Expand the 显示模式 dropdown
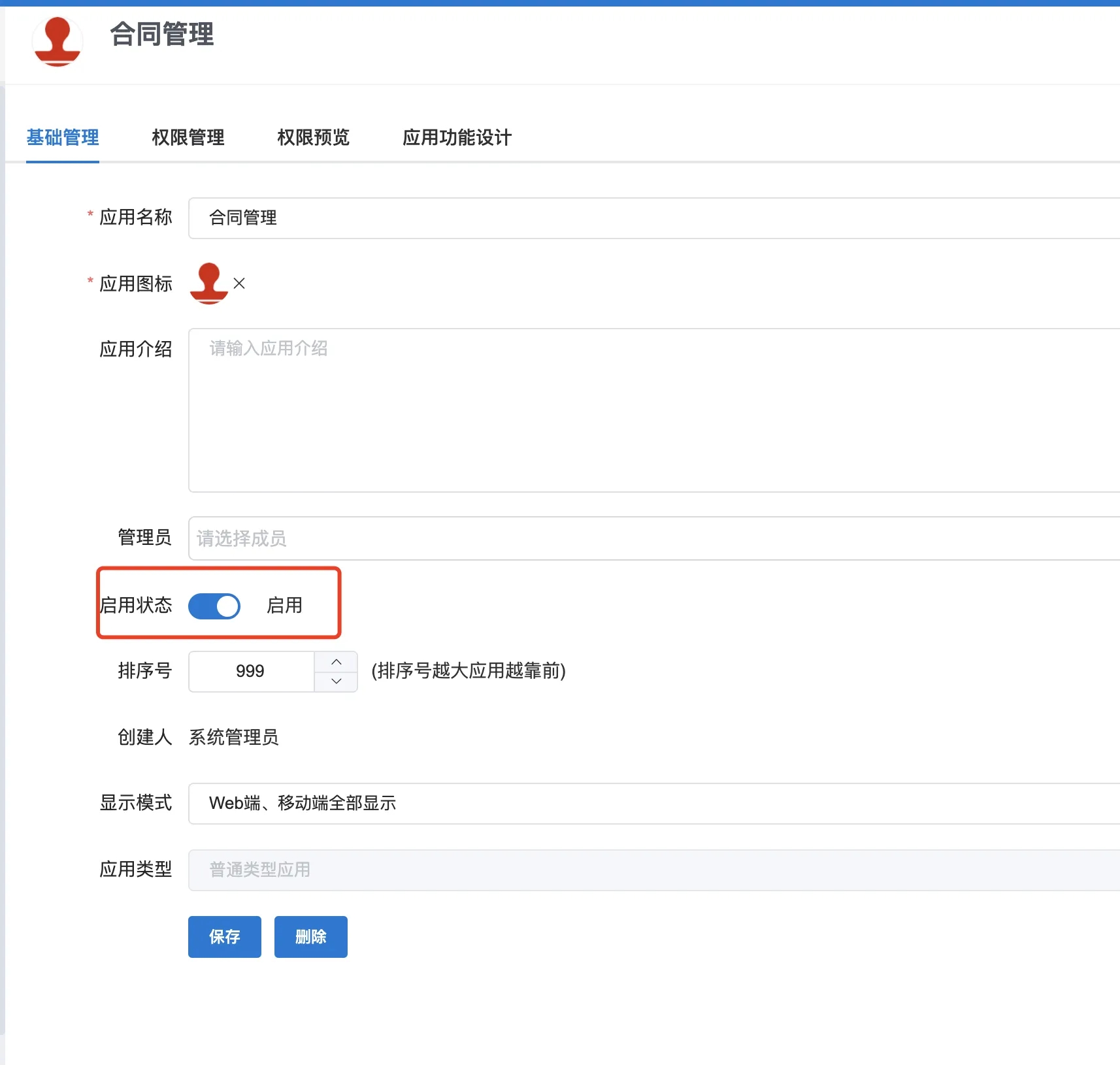Image resolution: width=1120 pixels, height=1065 pixels. coord(653,804)
